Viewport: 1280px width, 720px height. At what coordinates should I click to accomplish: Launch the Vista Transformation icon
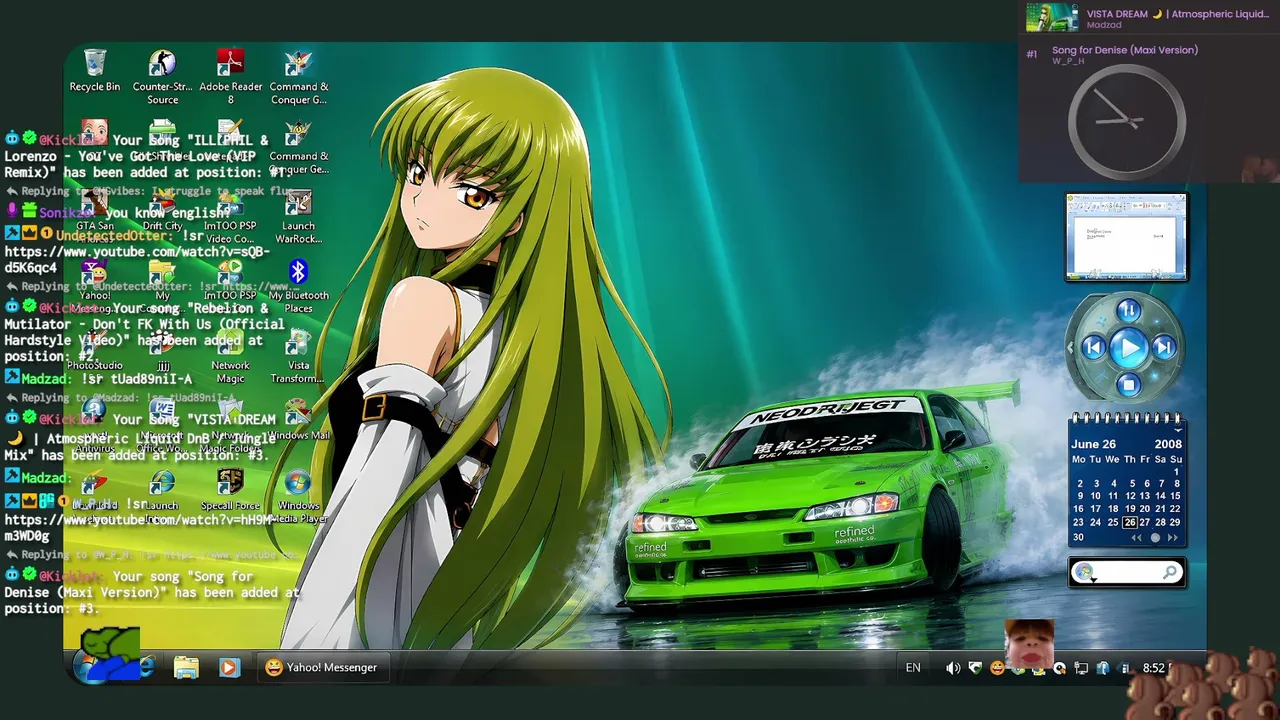[x=298, y=356]
